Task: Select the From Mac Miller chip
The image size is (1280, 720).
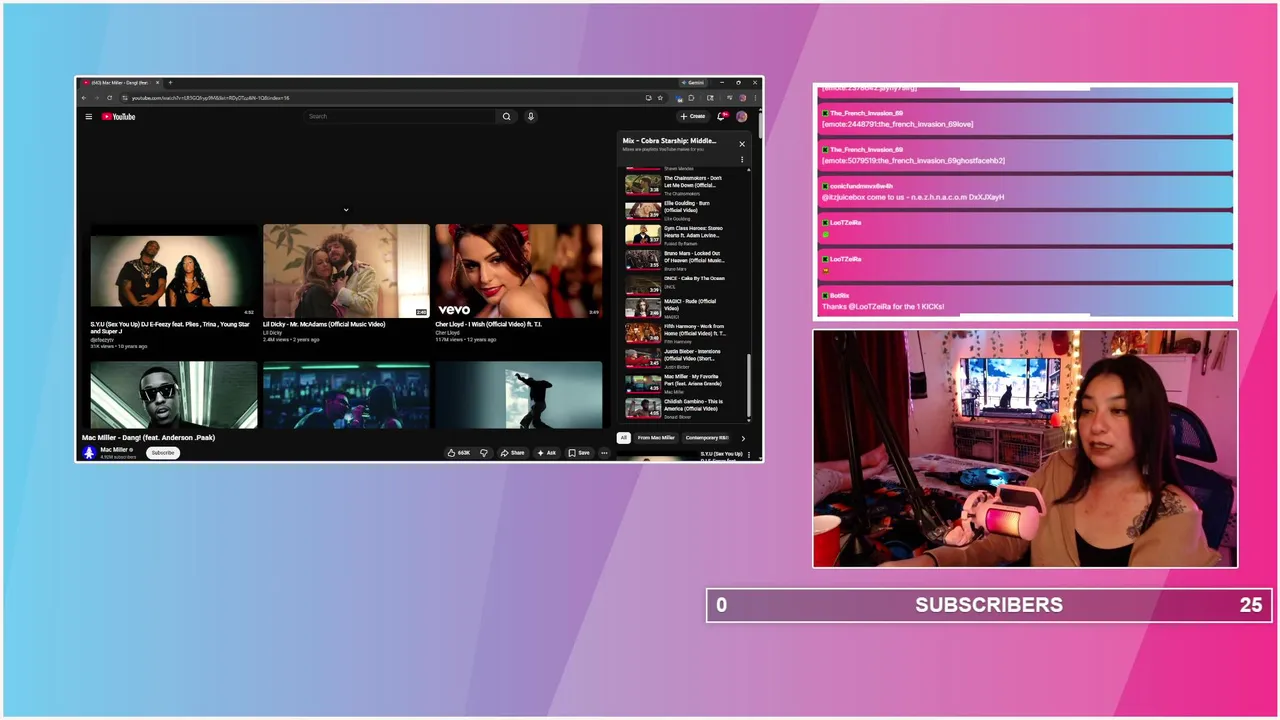Action: [656, 438]
